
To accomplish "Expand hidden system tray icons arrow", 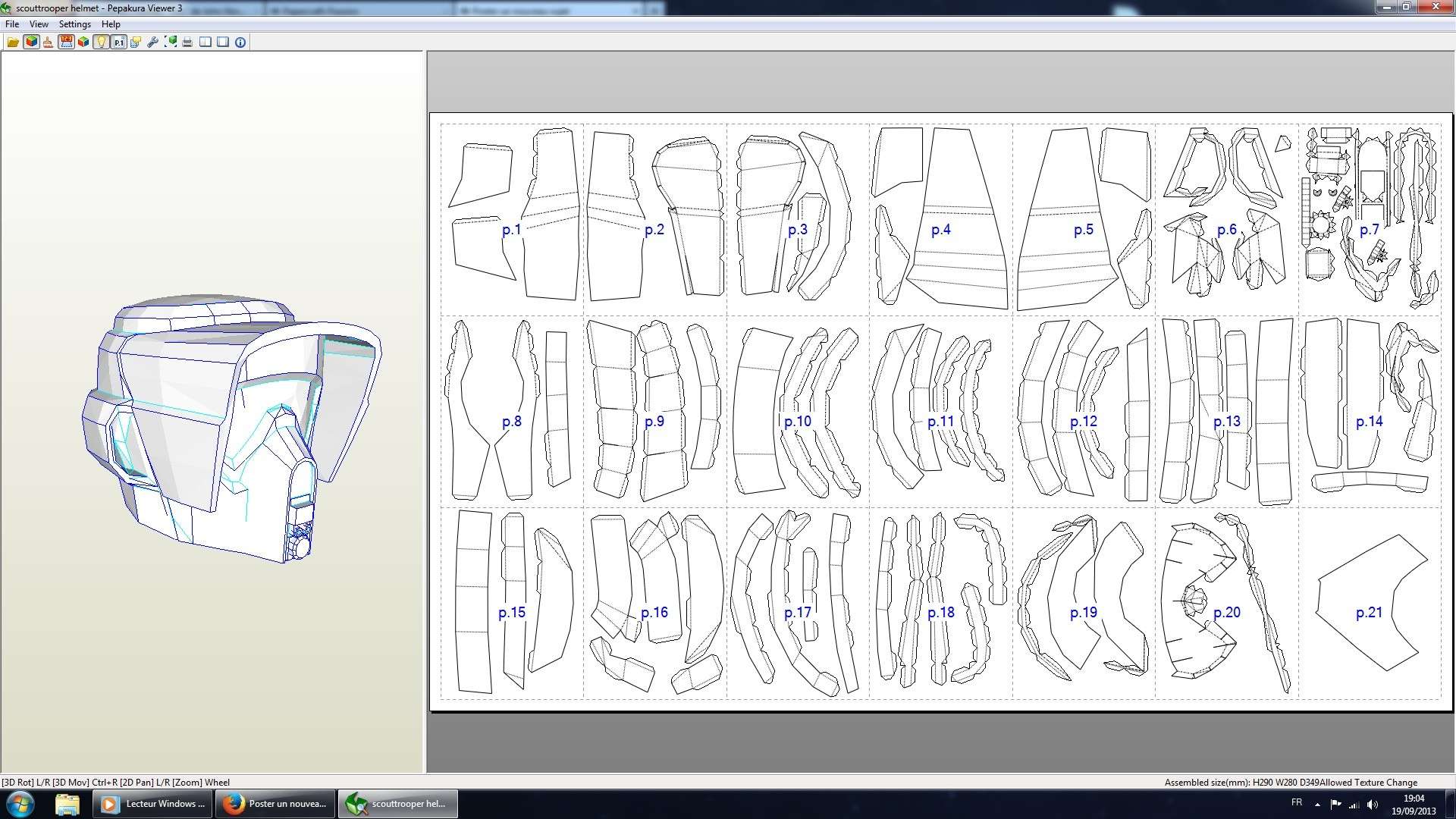I will click(1317, 804).
